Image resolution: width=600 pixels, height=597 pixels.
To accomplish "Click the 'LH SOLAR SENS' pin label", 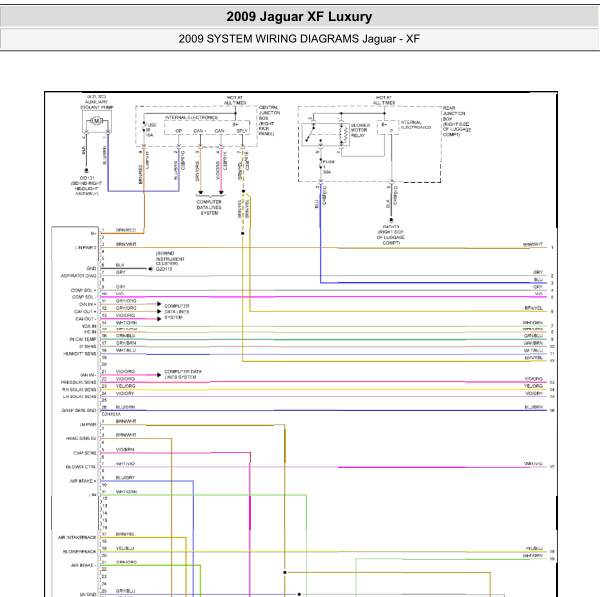I will point(80,396).
